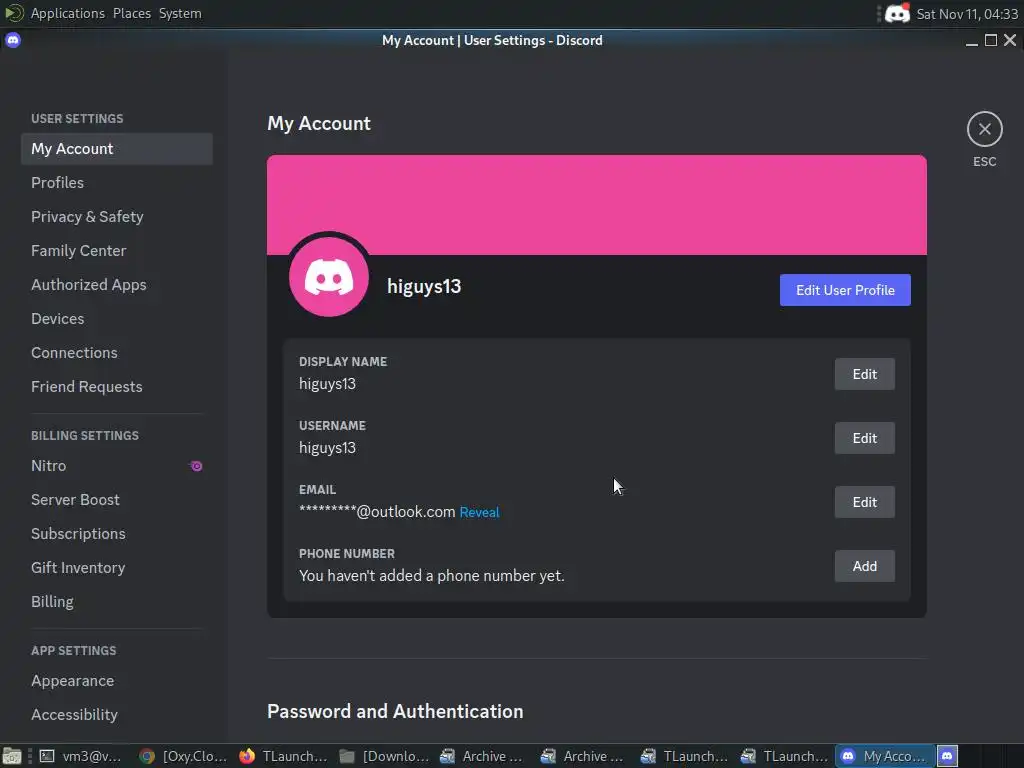The image size is (1024, 768).
Task: Click the Edit User Profile button
Action: point(845,290)
